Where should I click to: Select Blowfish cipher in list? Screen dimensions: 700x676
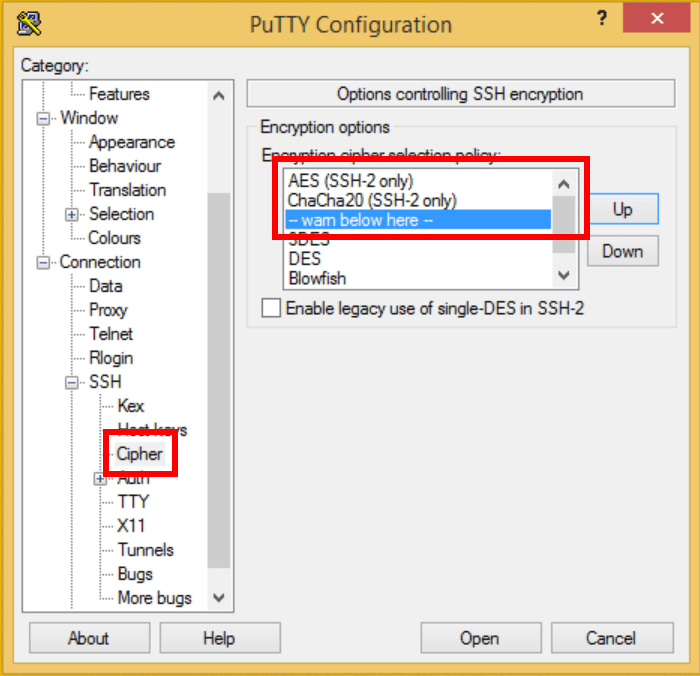[418, 278]
